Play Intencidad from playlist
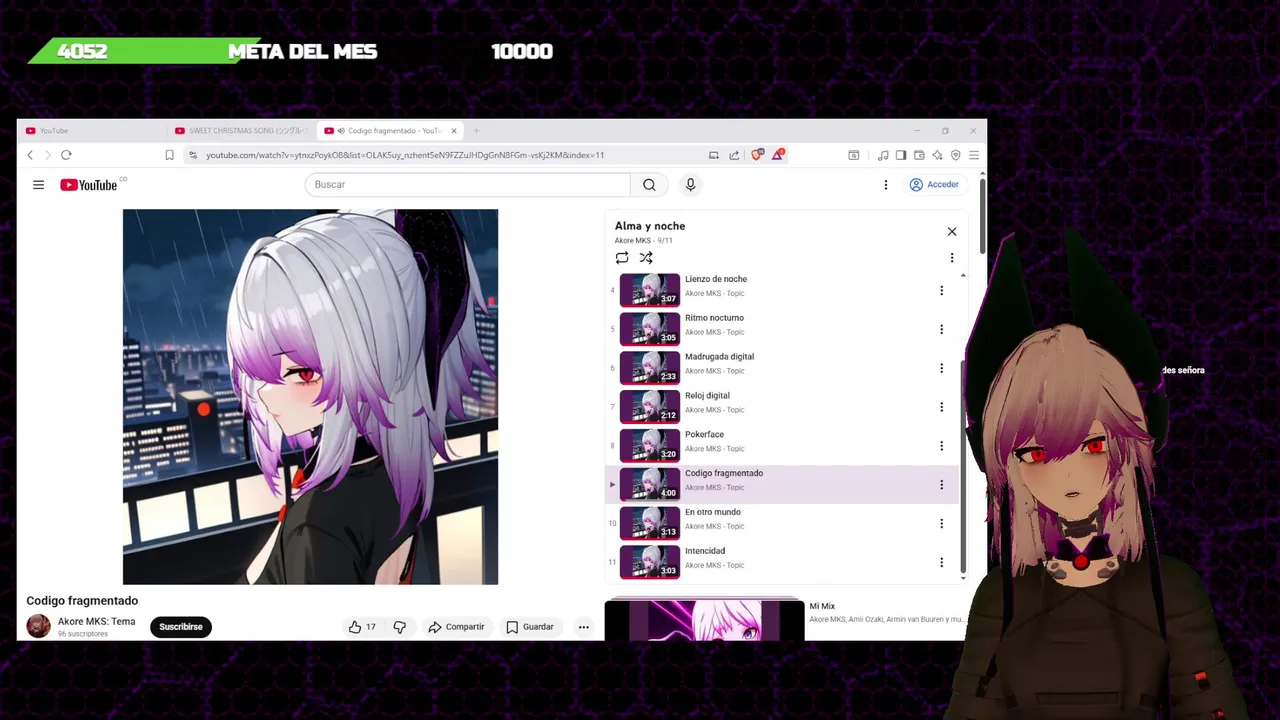 click(782, 562)
